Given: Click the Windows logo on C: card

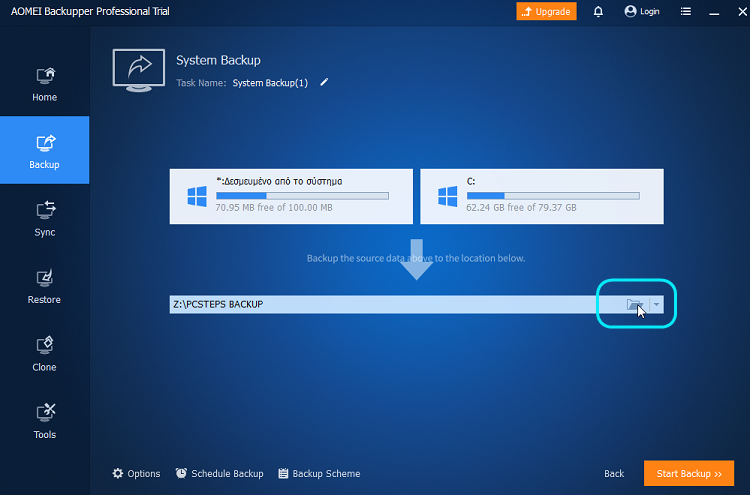Looking at the screenshot, I should [x=448, y=197].
